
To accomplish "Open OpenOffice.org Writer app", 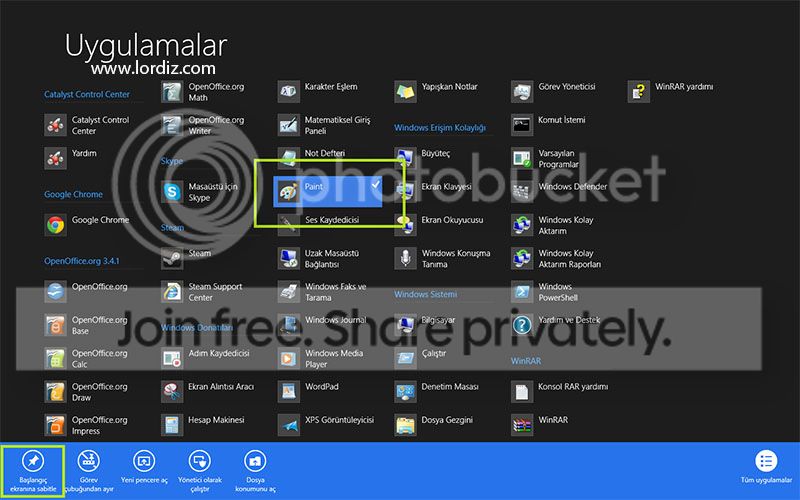I will 172,125.
